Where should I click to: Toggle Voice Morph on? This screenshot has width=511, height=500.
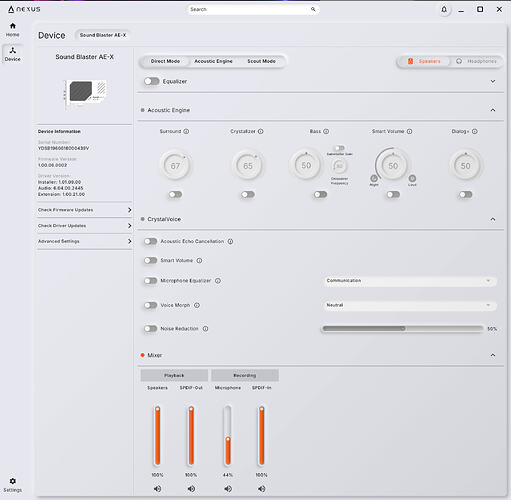coord(150,305)
